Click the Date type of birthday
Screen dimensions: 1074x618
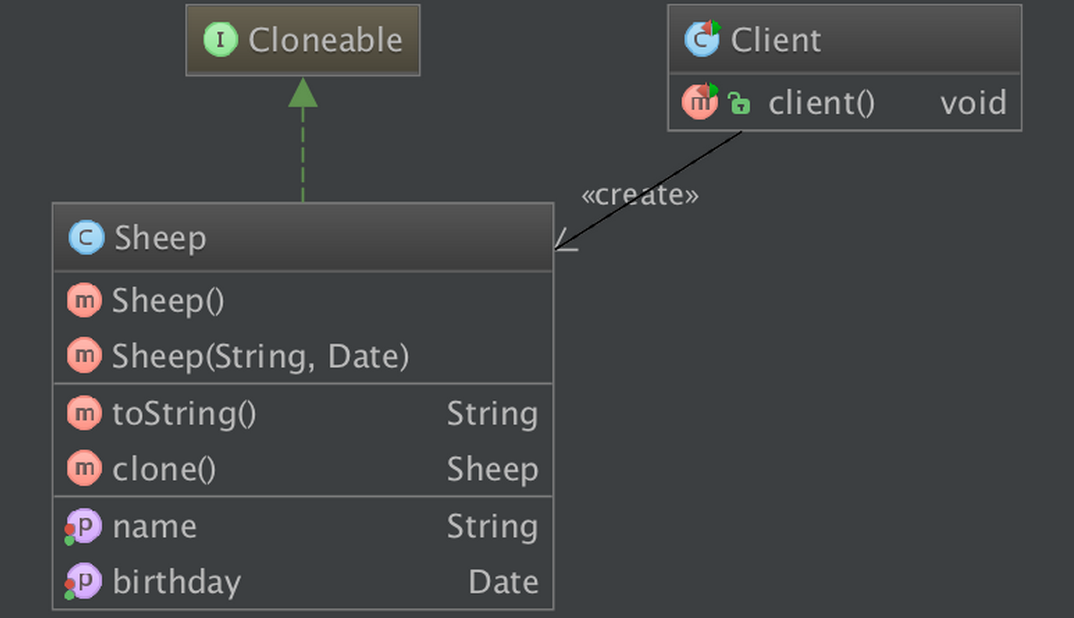503,582
